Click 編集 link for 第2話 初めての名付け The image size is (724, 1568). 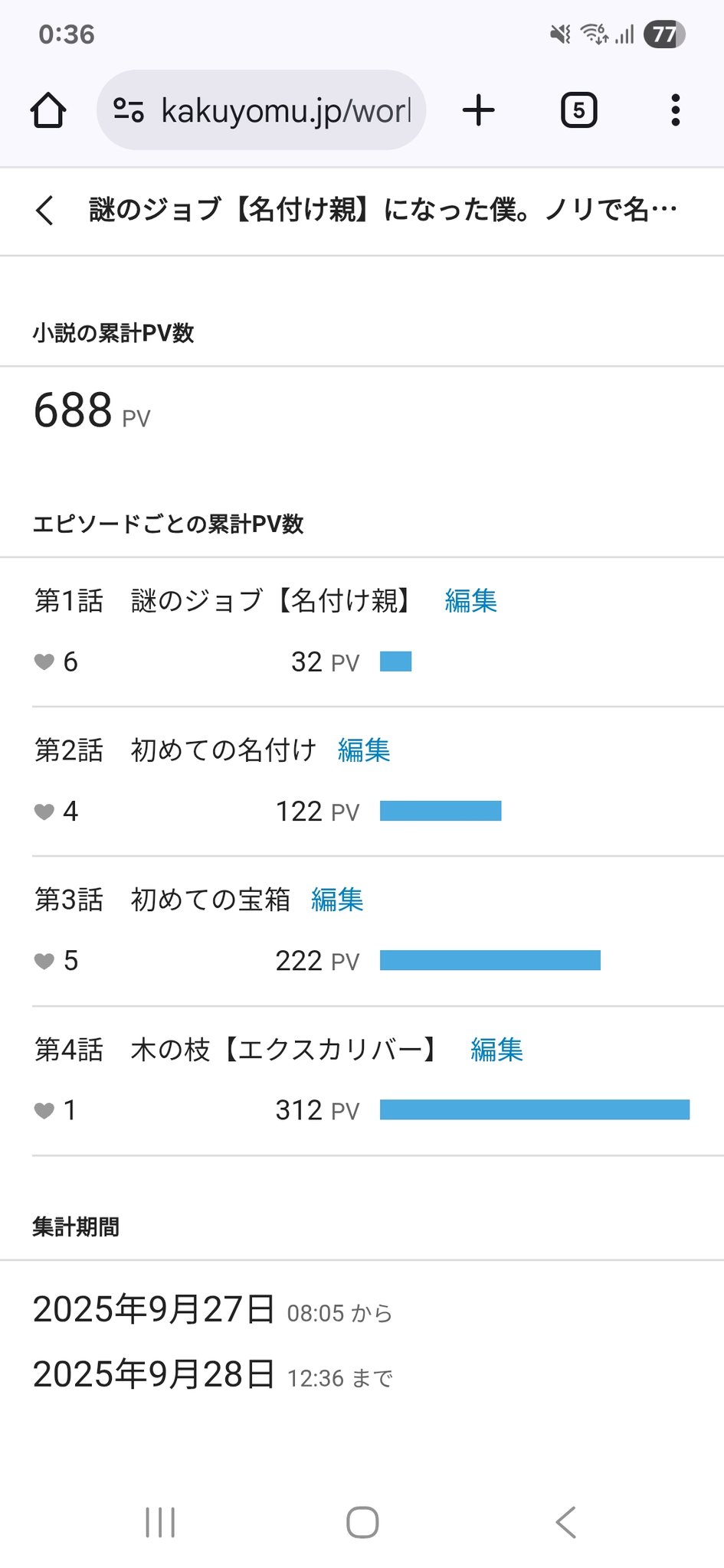[x=364, y=750]
